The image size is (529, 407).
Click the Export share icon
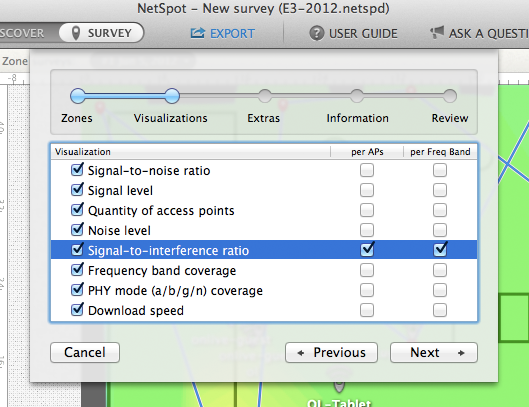[197, 33]
